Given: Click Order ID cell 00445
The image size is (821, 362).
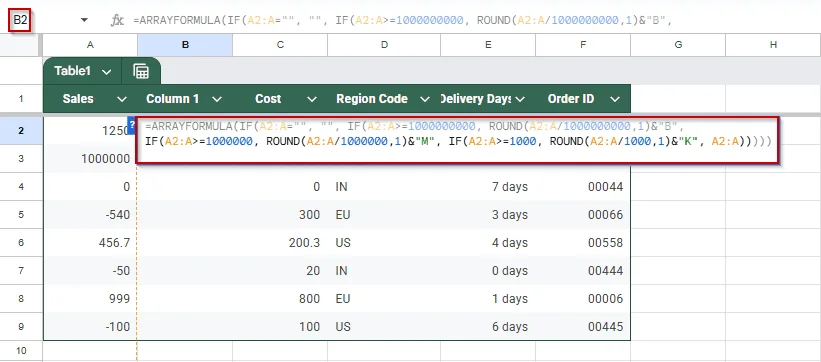Looking at the screenshot, I should 583,326.
